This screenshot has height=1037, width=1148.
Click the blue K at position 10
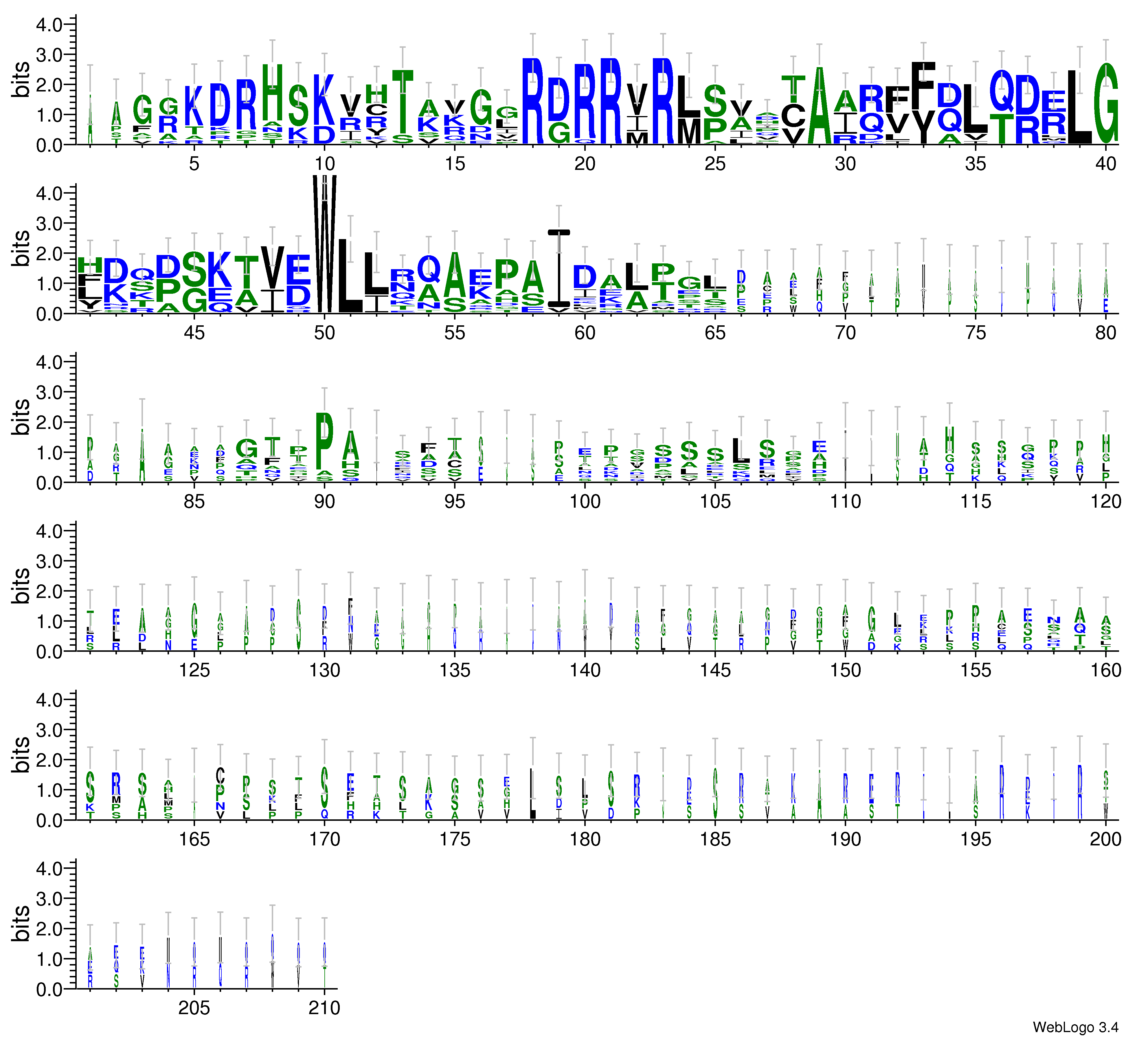coord(325,100)
